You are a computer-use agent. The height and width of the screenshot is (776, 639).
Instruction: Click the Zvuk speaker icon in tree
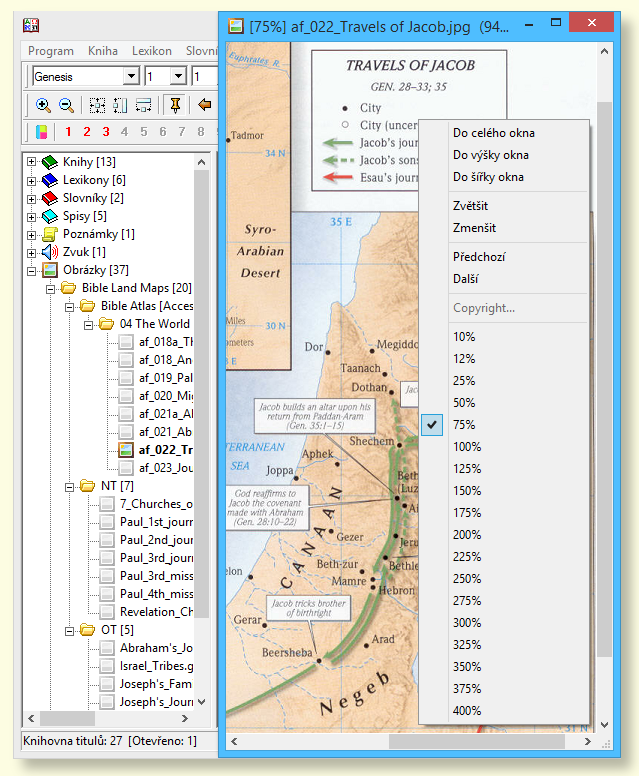(x=50, y=252)
